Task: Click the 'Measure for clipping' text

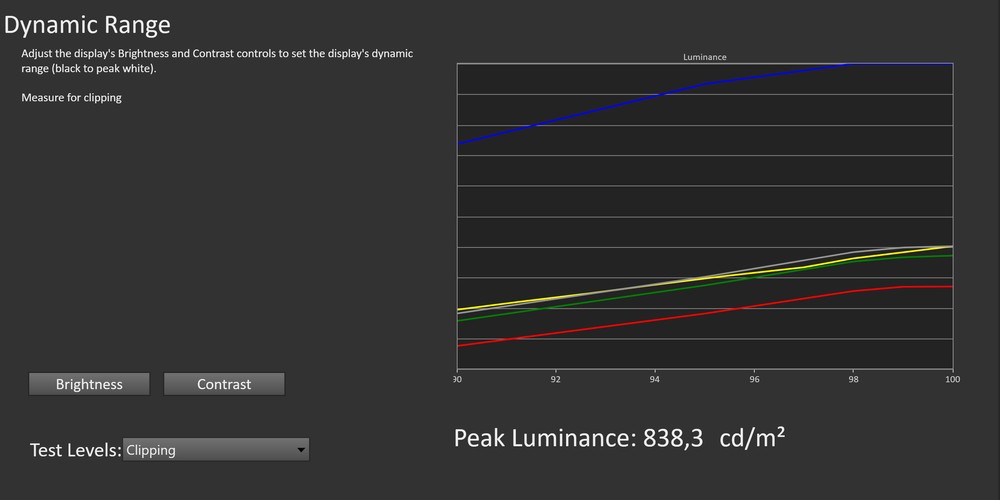Action: tap(71, 98)
